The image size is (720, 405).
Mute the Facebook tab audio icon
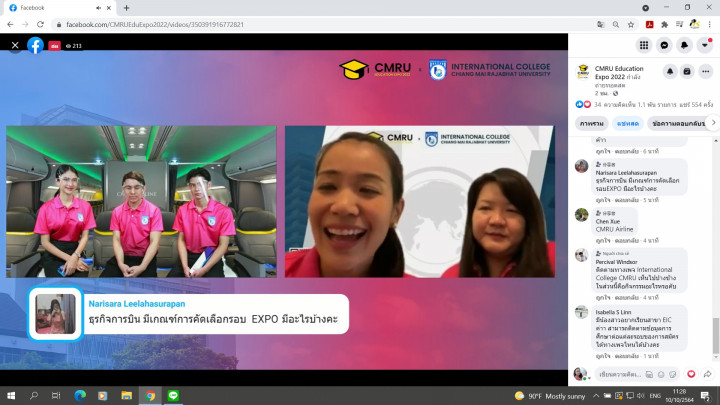click(x=98, y=8)
